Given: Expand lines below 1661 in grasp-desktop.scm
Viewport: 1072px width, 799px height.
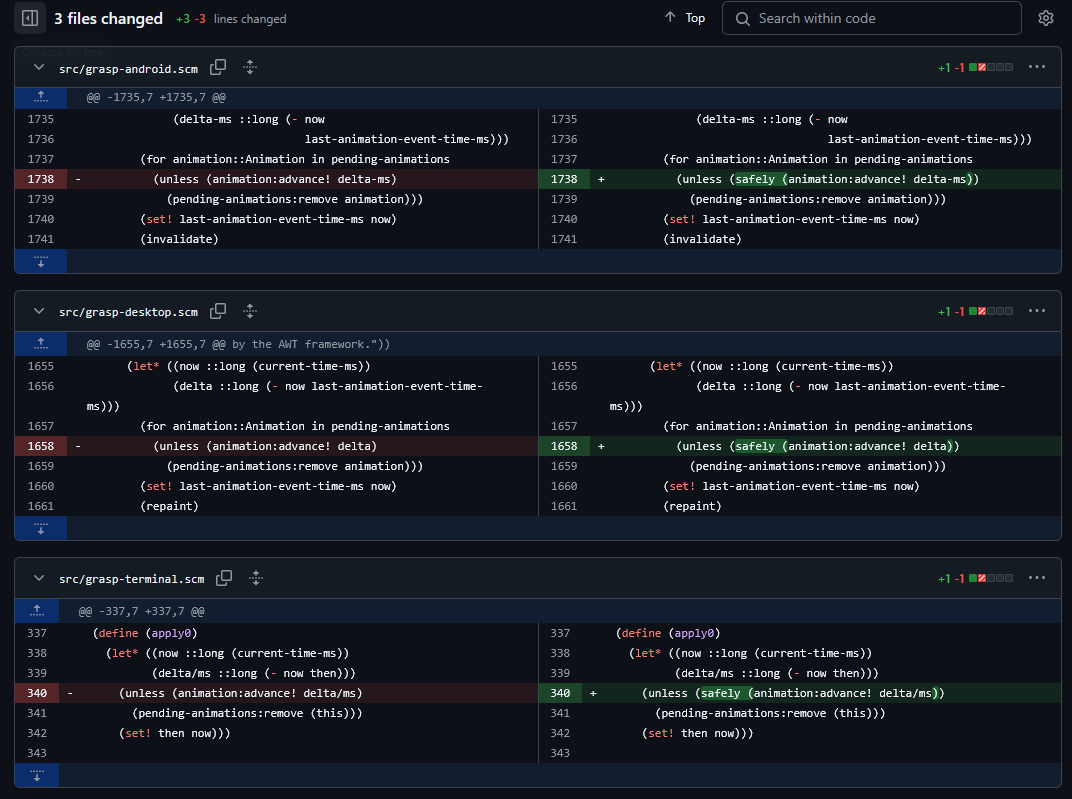Looking at the screenshot, I should pos(41,528).
